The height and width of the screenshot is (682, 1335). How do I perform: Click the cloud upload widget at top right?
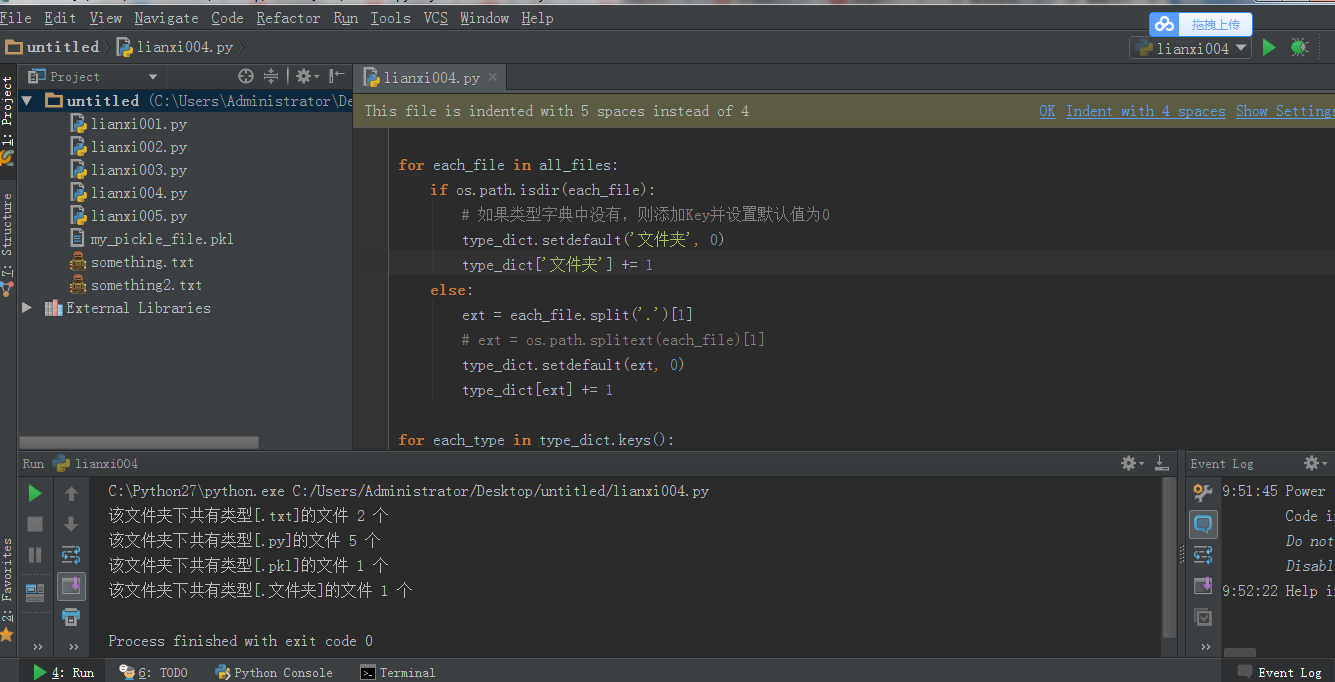coord(1201,24)
